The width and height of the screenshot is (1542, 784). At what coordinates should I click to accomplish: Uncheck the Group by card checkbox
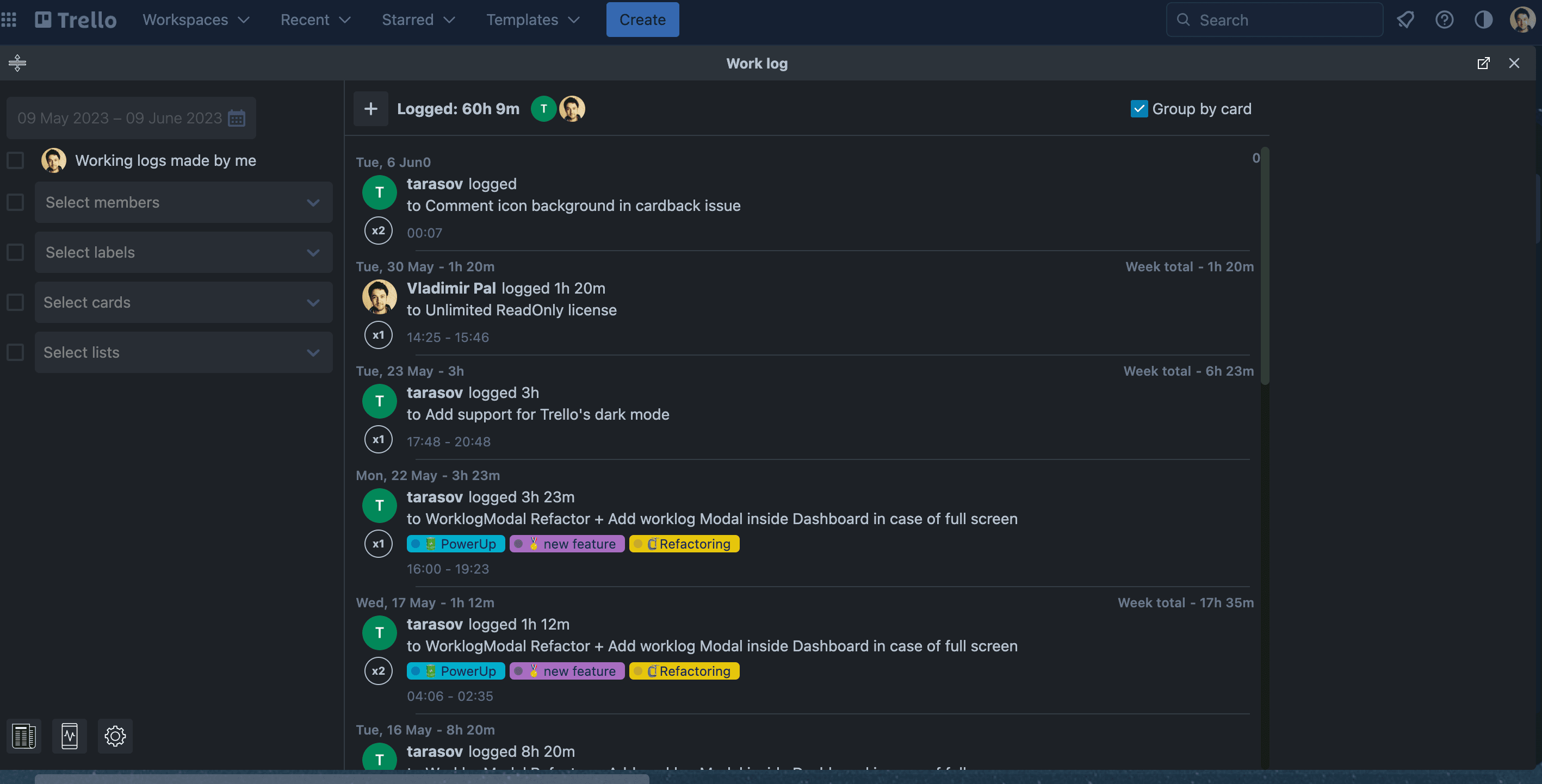point(1138,108)
